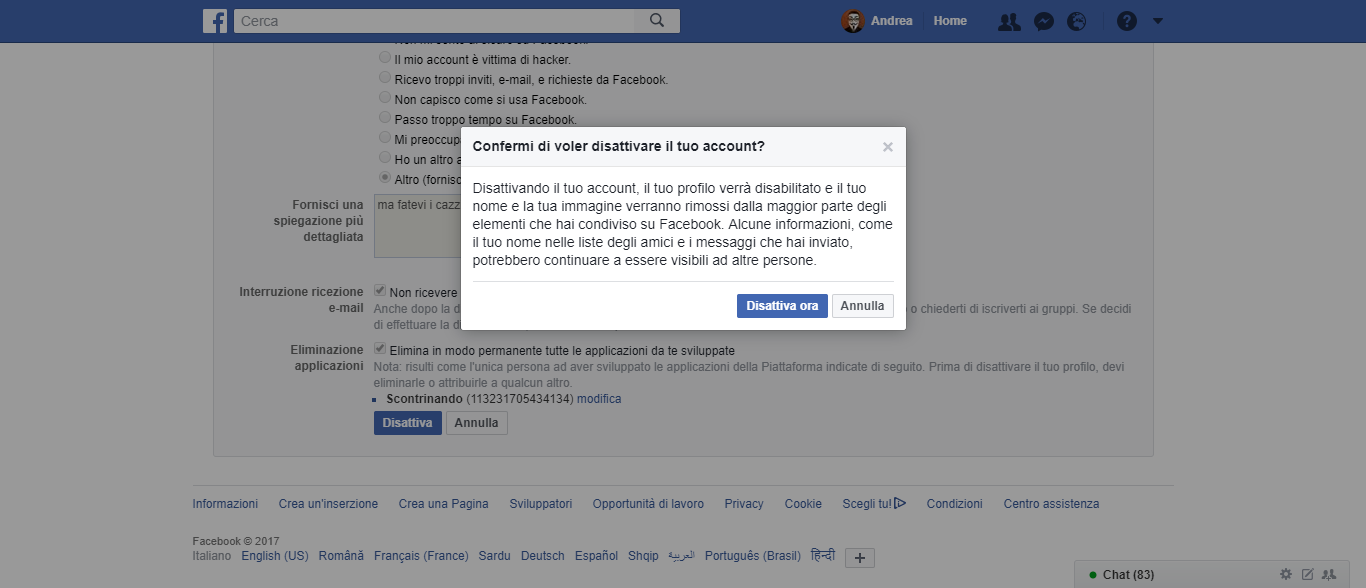
Task: Open the friend requests icon
Action: click(1009, 21)
